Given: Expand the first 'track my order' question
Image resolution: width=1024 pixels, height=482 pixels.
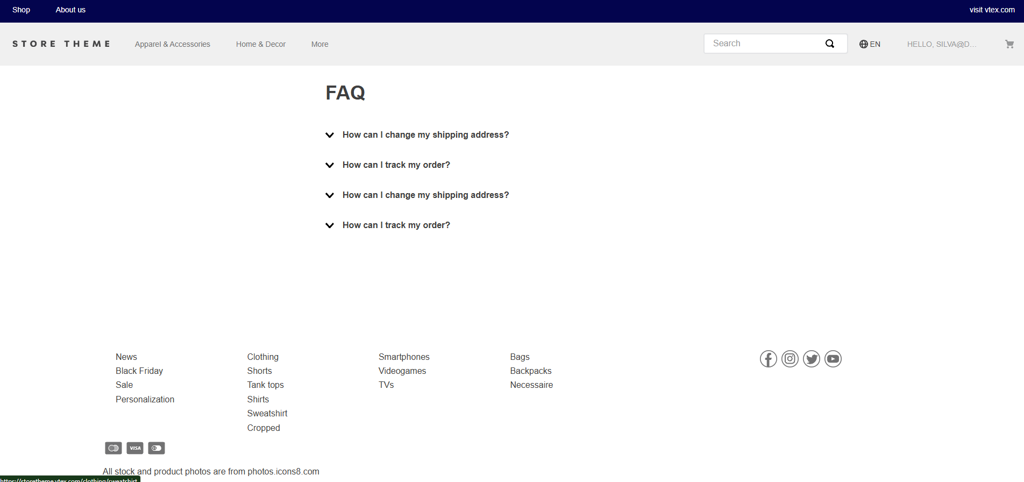Looking at the screenshot, I should point(396,165).
